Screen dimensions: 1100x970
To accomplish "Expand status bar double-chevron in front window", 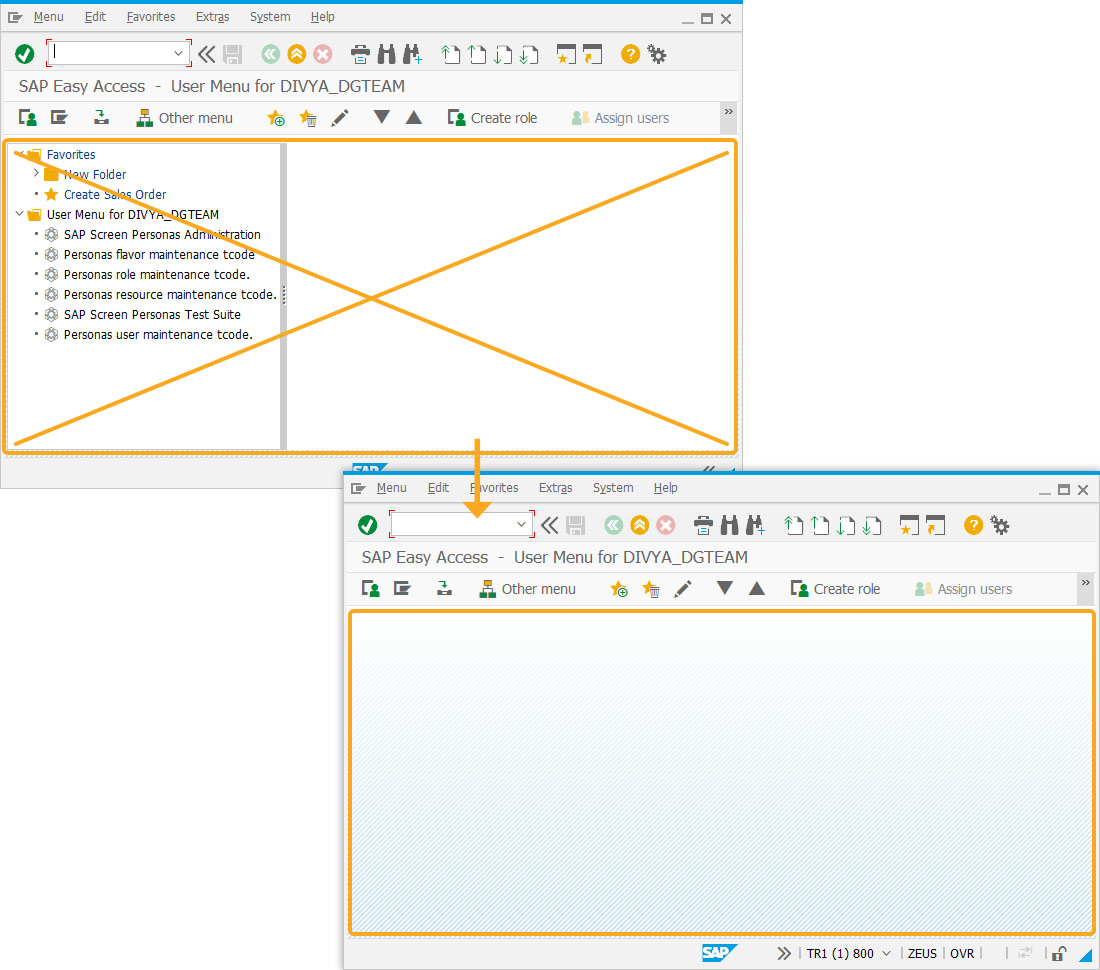I will click(x=784, y=953).
